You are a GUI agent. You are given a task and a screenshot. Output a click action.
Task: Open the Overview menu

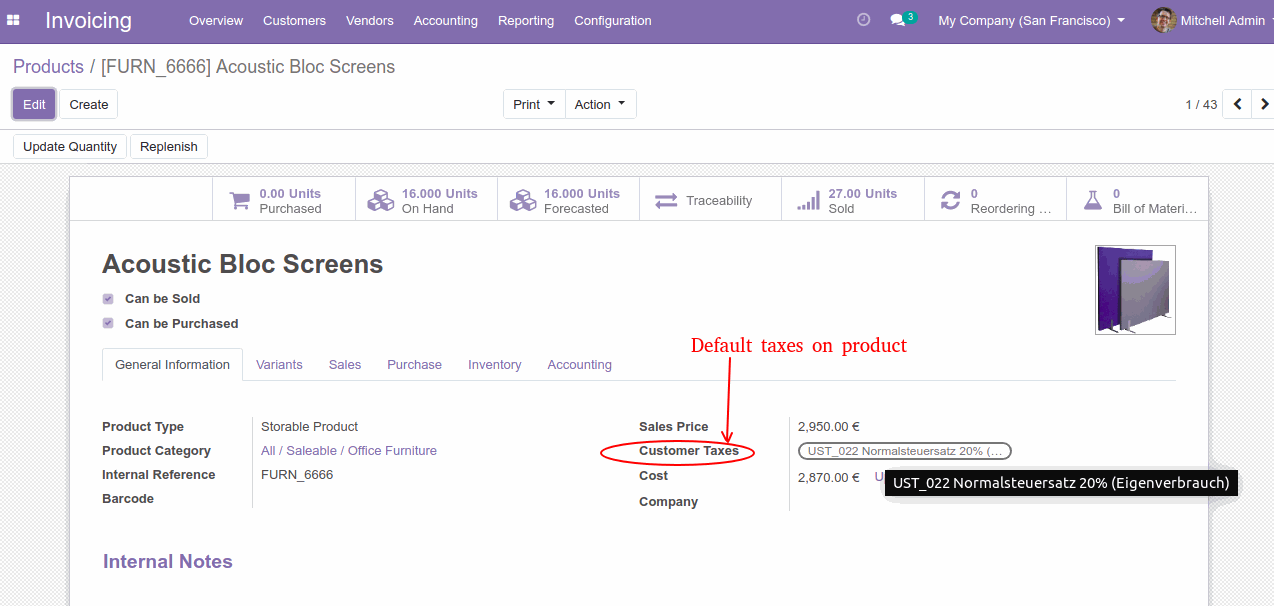click(216, 20)
